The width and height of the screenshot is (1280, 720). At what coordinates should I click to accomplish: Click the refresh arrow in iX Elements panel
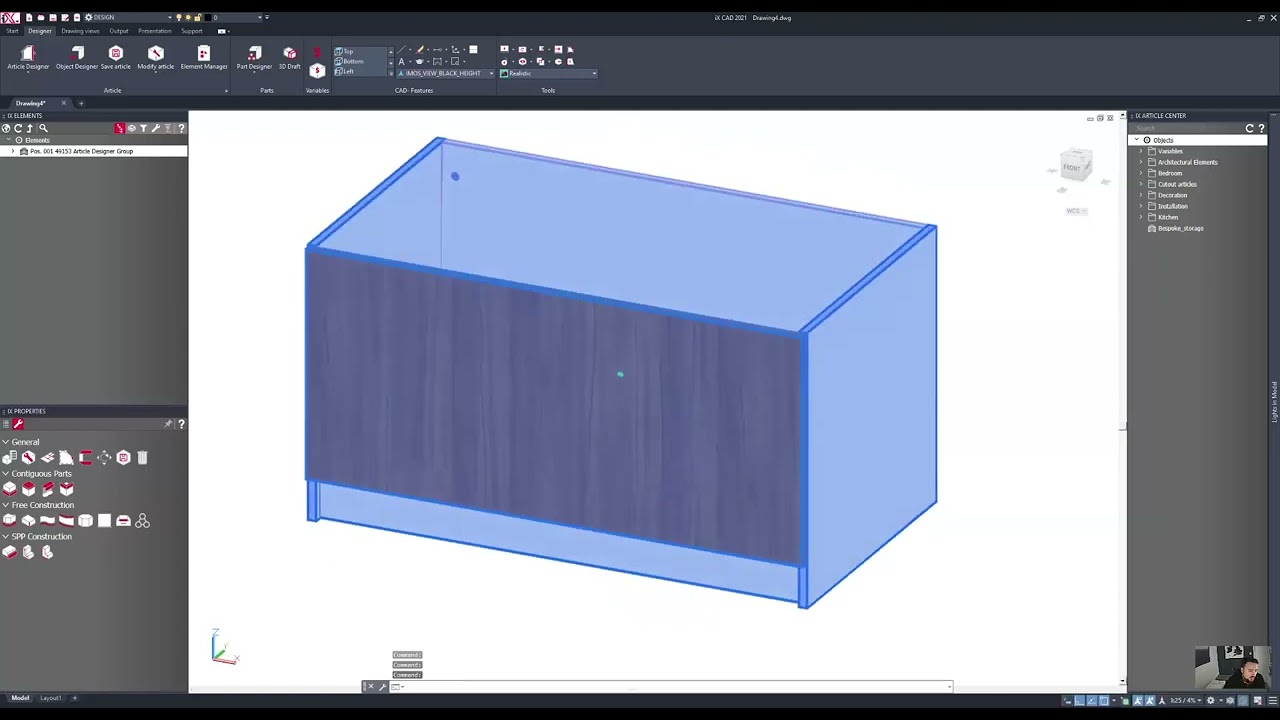(18, 128)
